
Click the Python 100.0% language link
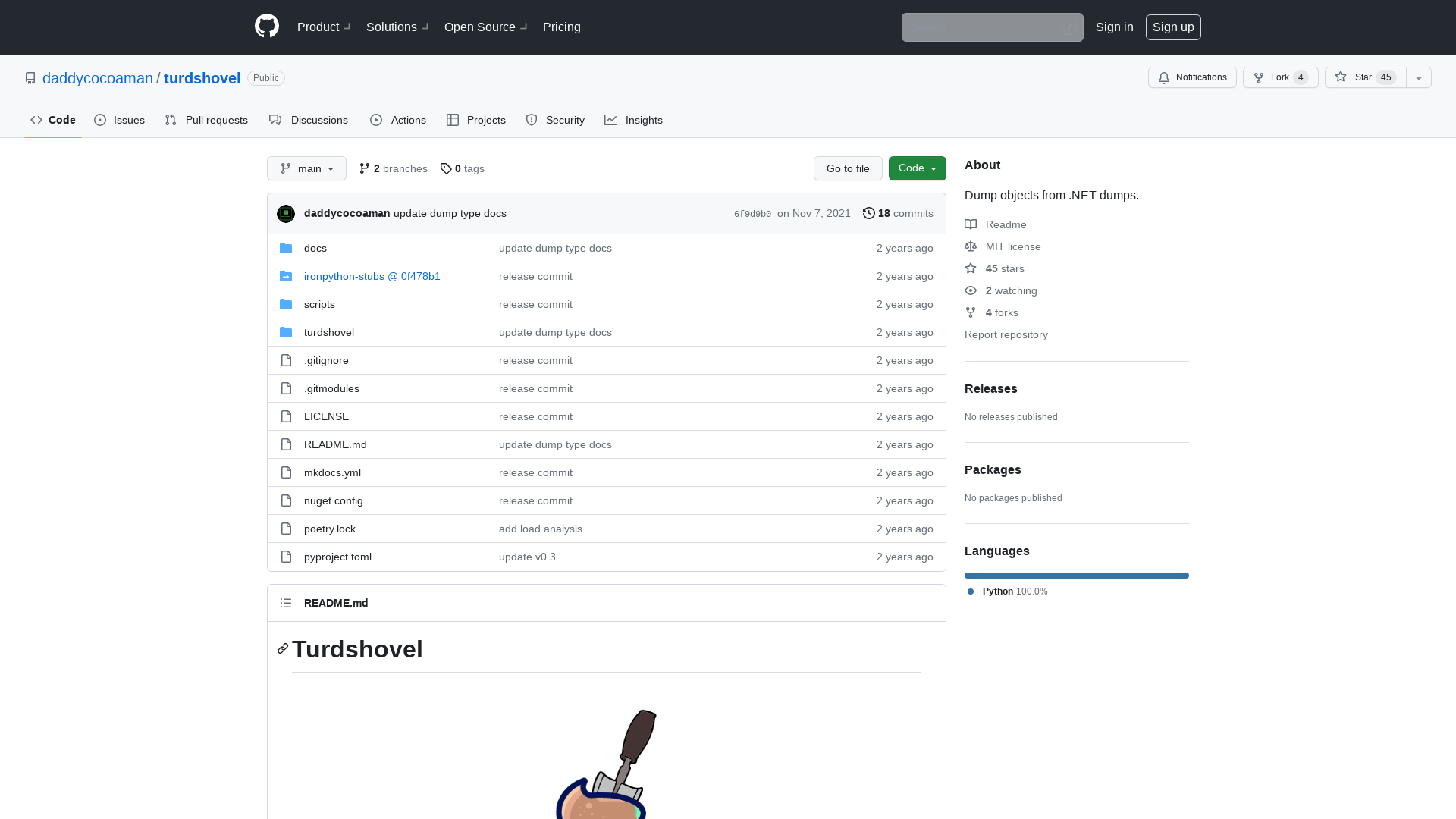click(x=1008, y=591)
